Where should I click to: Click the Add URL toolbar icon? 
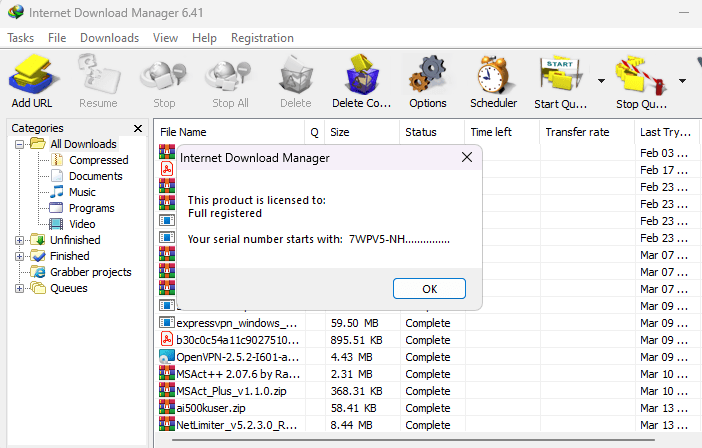tap(32, 75)
